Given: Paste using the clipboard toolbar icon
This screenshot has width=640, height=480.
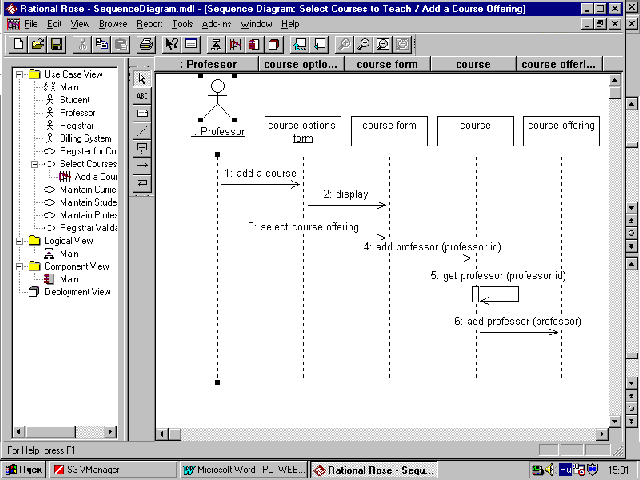Looking at the screenshot, I should (x=121, y=44).
